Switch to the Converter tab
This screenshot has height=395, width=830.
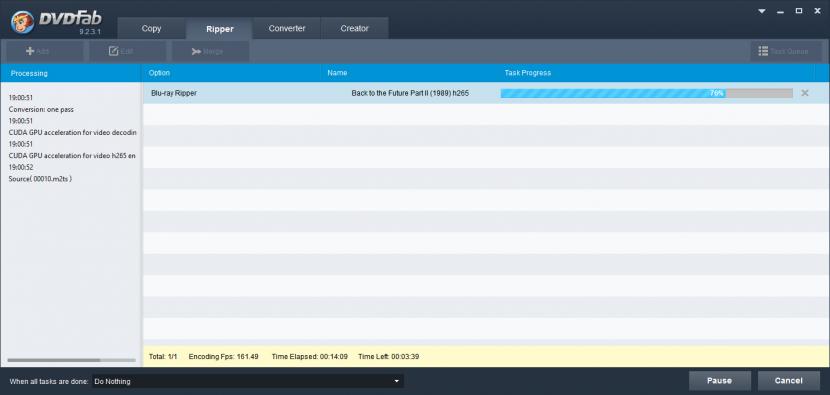(287, 29)
